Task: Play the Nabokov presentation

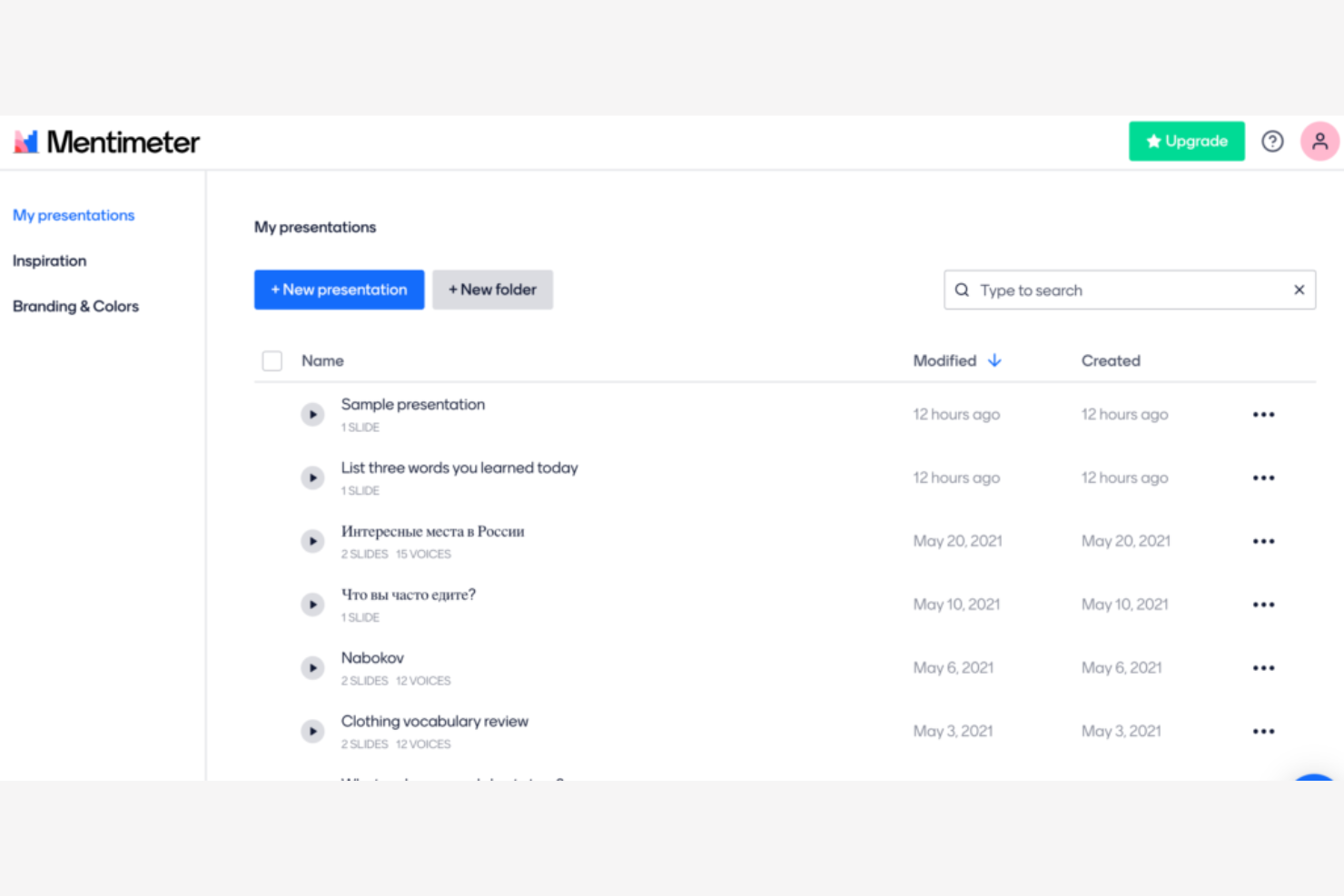Action: [x=312, y=668]
